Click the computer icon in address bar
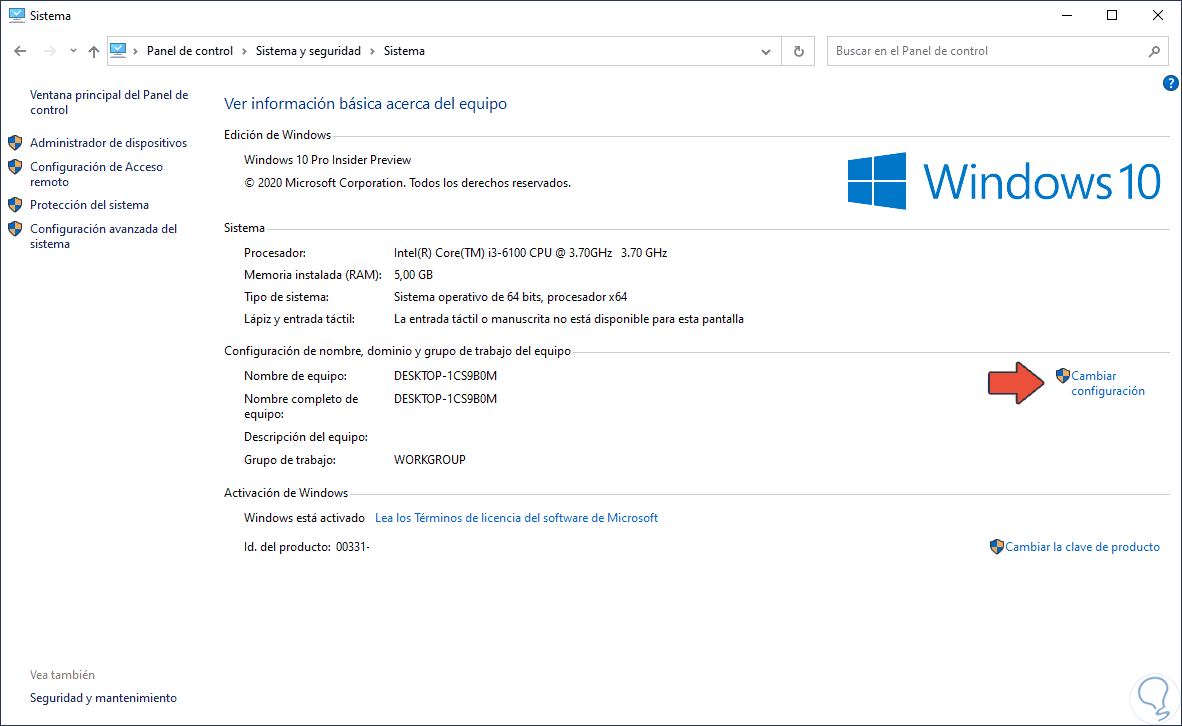This screenshot has width=1182, height=726. [x=118, y=51]
